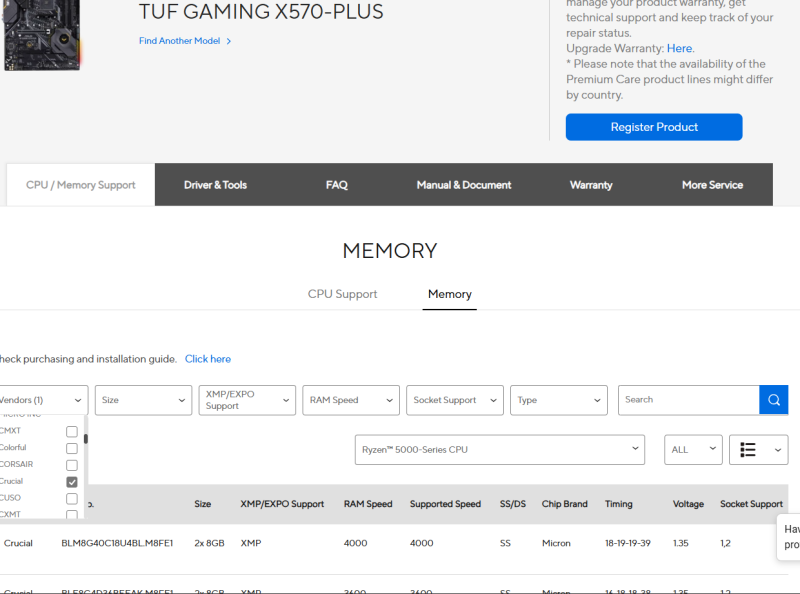Open the Type filter dropdown
This screenshot has height=594, width=800.
pyautogui.click(x=559, y=400)
